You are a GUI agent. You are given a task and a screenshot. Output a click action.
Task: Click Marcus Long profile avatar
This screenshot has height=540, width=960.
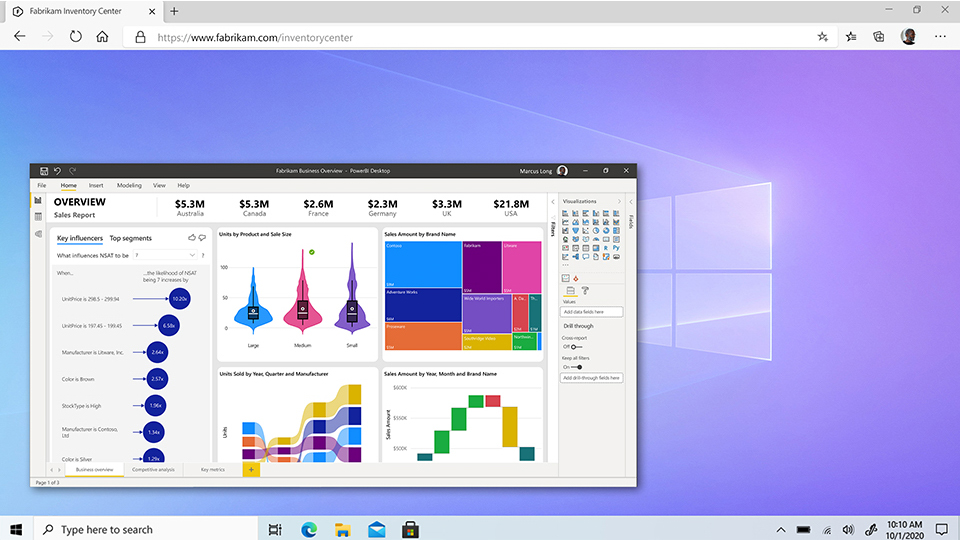(562, 171)
